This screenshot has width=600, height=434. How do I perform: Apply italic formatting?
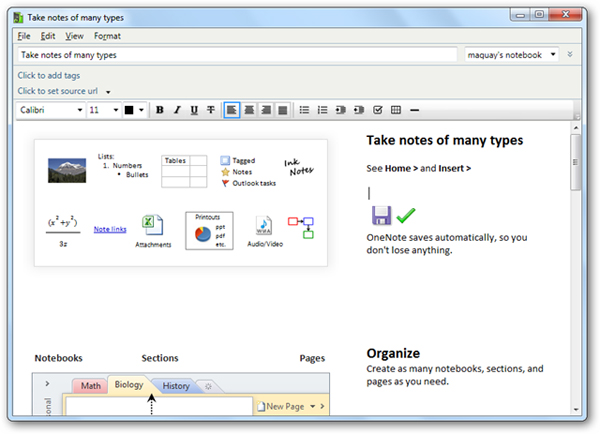[x=177, y=110]
